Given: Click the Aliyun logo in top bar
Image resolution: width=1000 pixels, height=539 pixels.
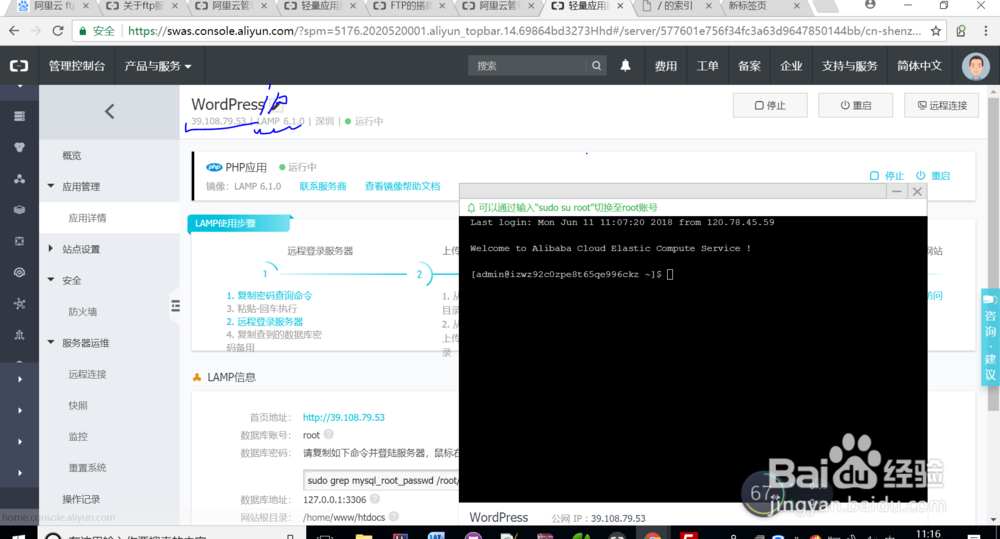Looking at the screenshot, I should pyautogui.click(x=19, y=66).
